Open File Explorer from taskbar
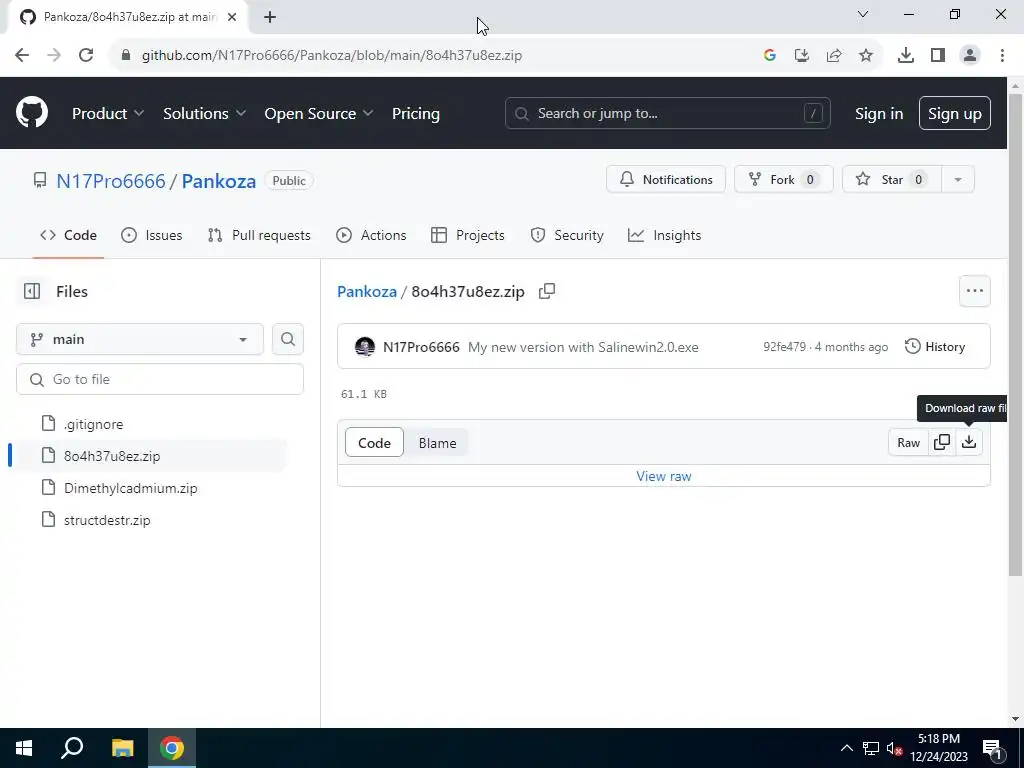 coord(122,748)
